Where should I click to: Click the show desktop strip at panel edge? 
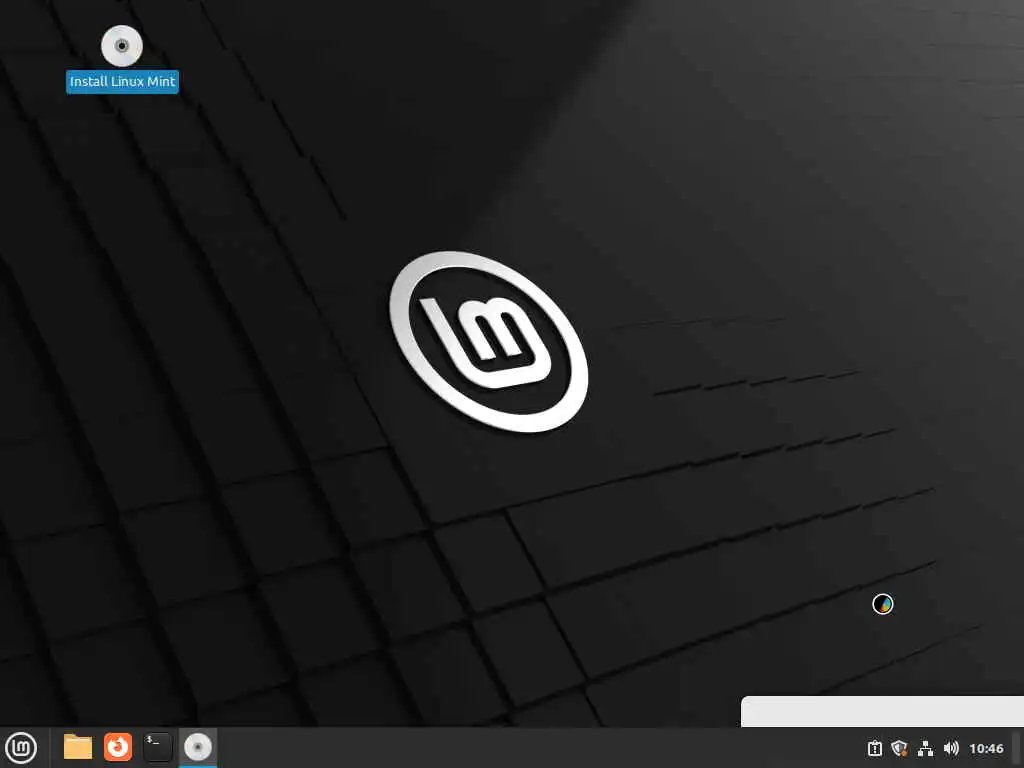click(1016, 748)
